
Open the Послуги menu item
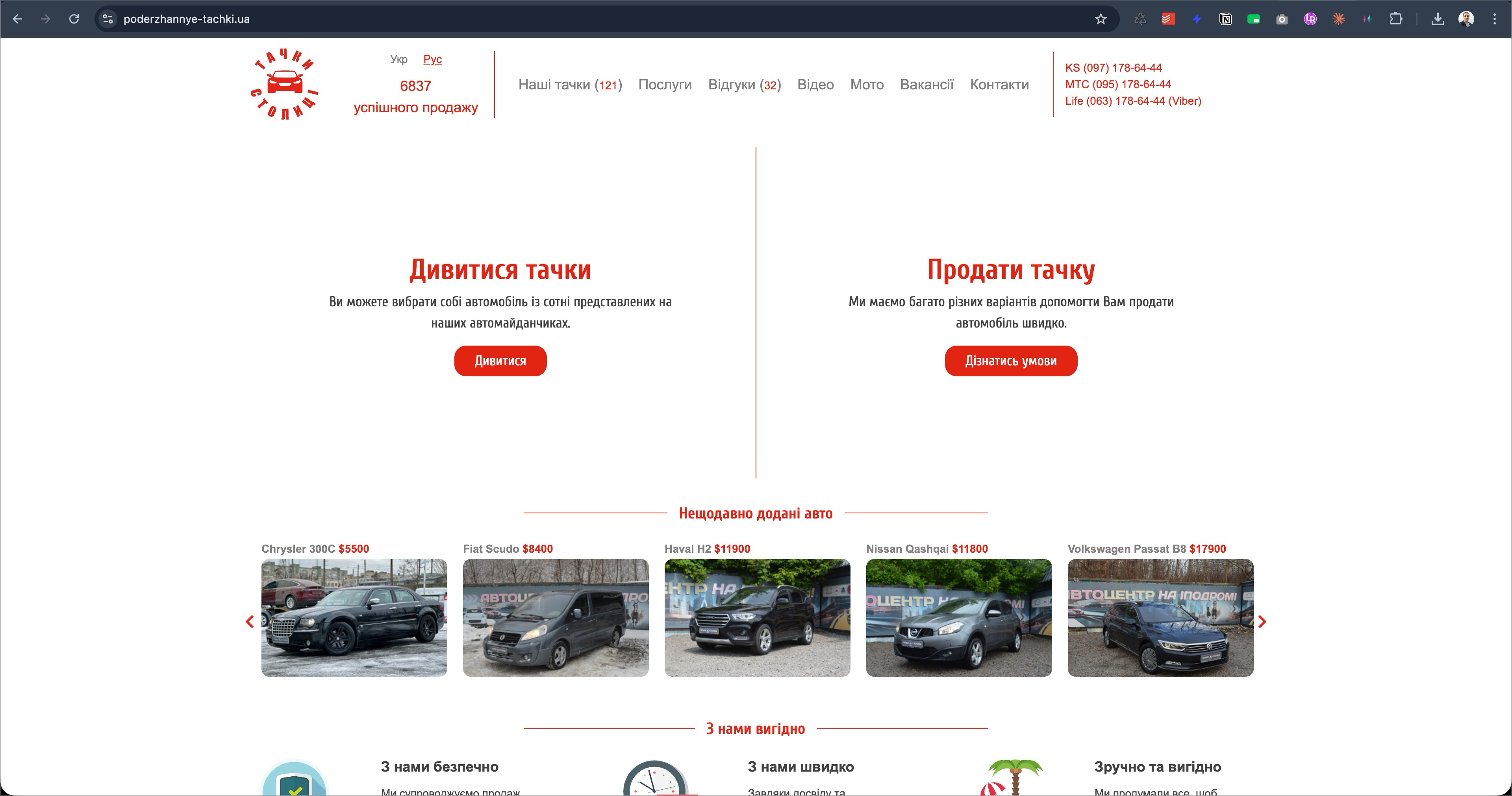click(x=665, y=85)
